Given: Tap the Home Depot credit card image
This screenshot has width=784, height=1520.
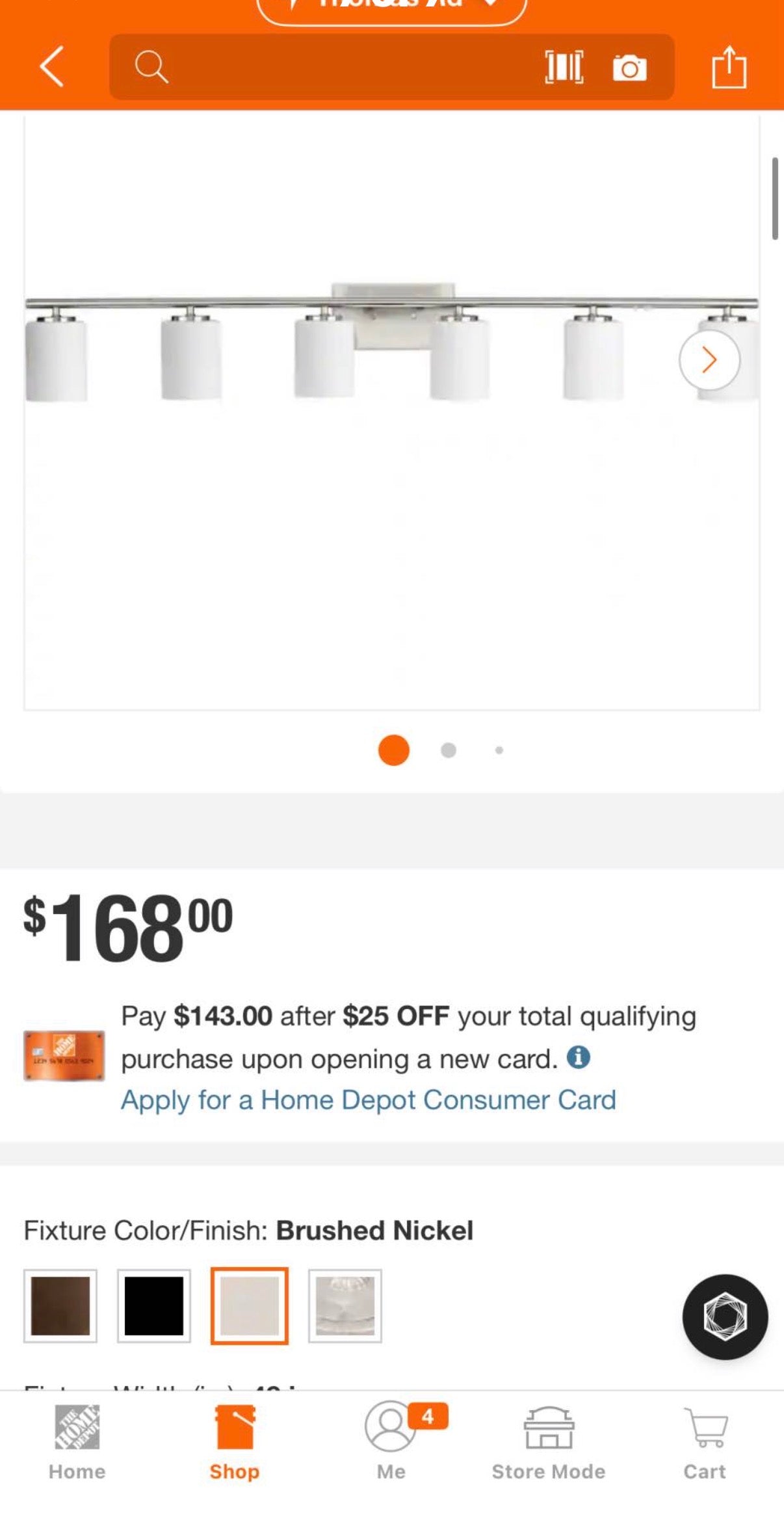Looking at the screenshot, I should tap(64, 1056).
